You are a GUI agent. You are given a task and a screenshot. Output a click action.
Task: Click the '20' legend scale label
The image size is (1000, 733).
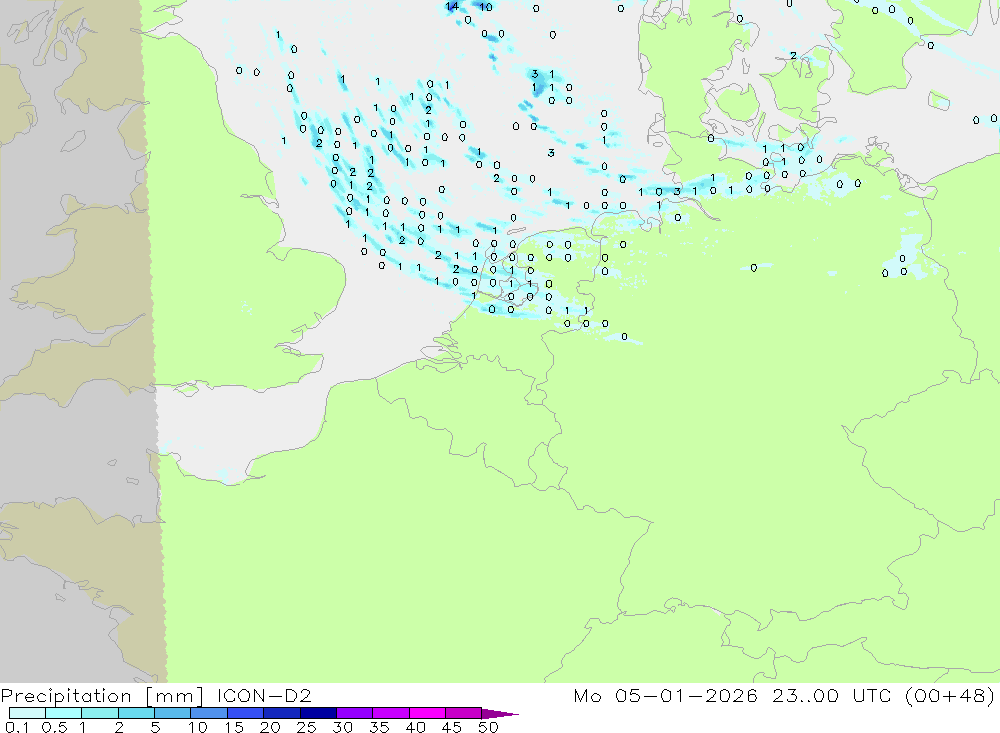[270, 727]
